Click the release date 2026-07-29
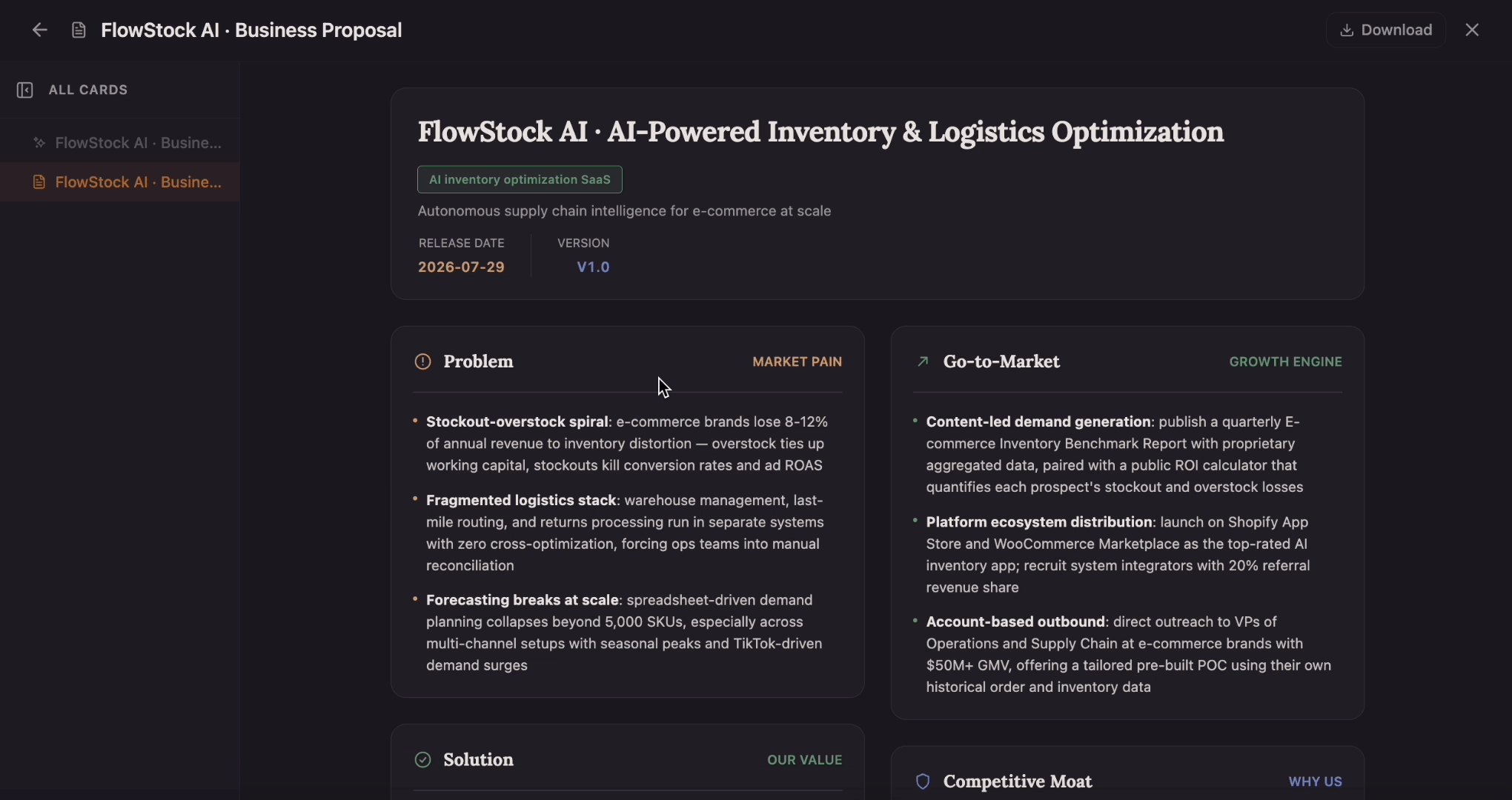Screen dimensions: 1512x800 [x=461, y=267]
